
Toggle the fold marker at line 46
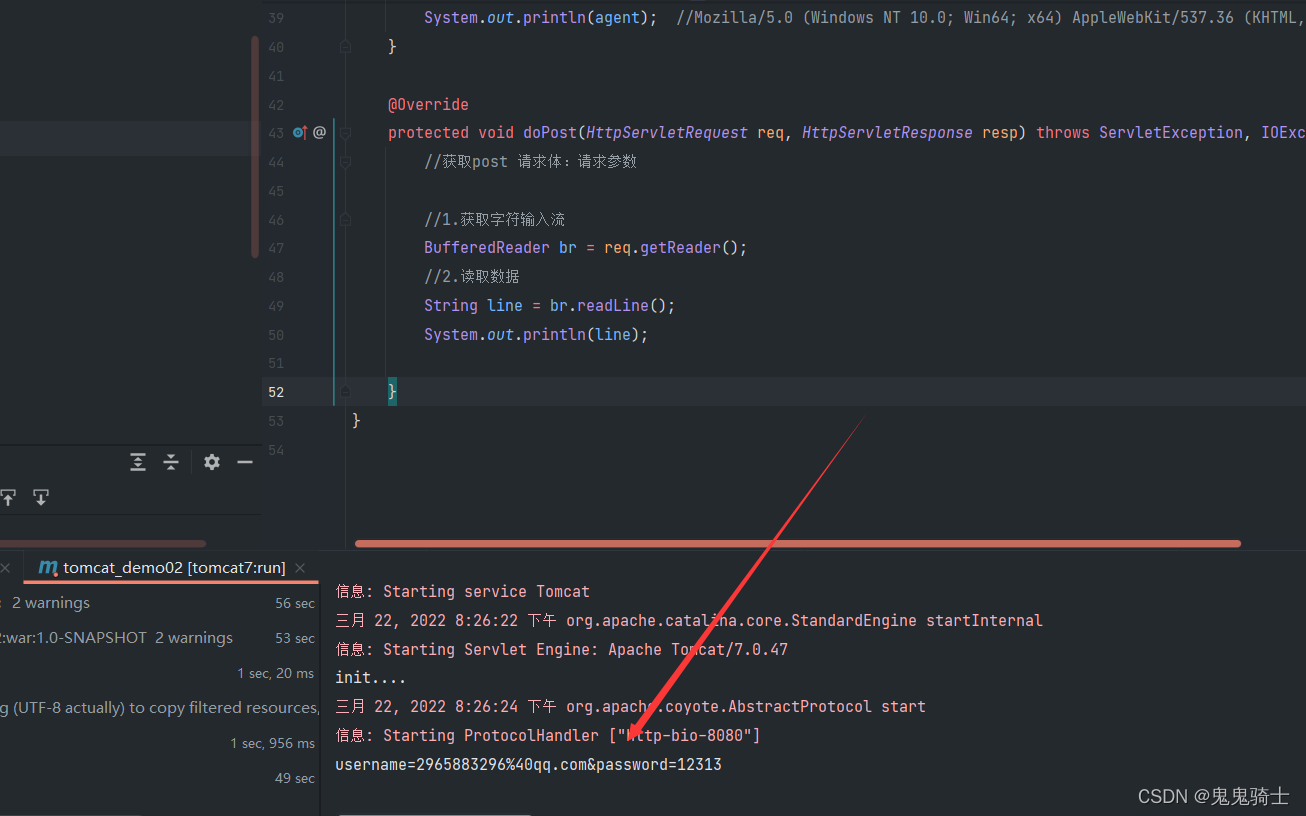click(x=345, y=219)
